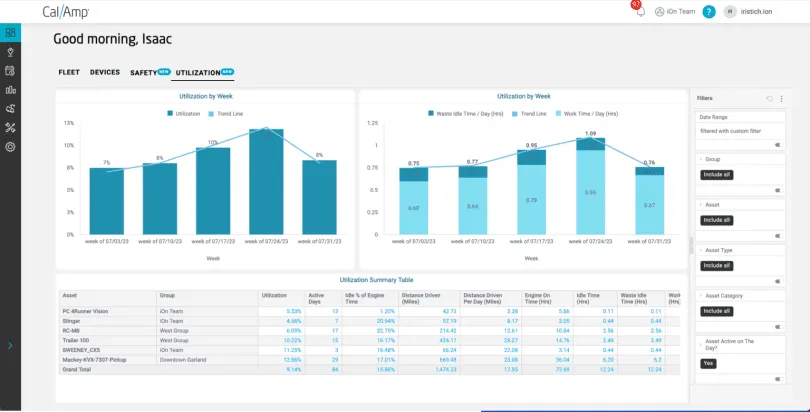Toggle the Date Range filter switch

(x=777, y=145)
